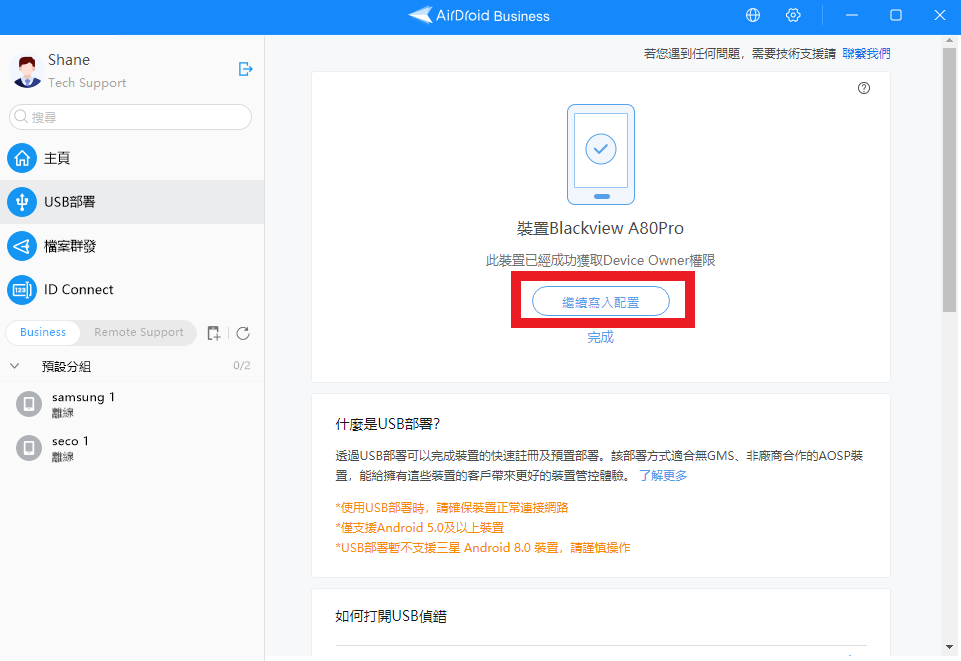Click the Tech Support role text
Image resolution: width=961 pixels, height=661 pixels.
tap(87, 83)
